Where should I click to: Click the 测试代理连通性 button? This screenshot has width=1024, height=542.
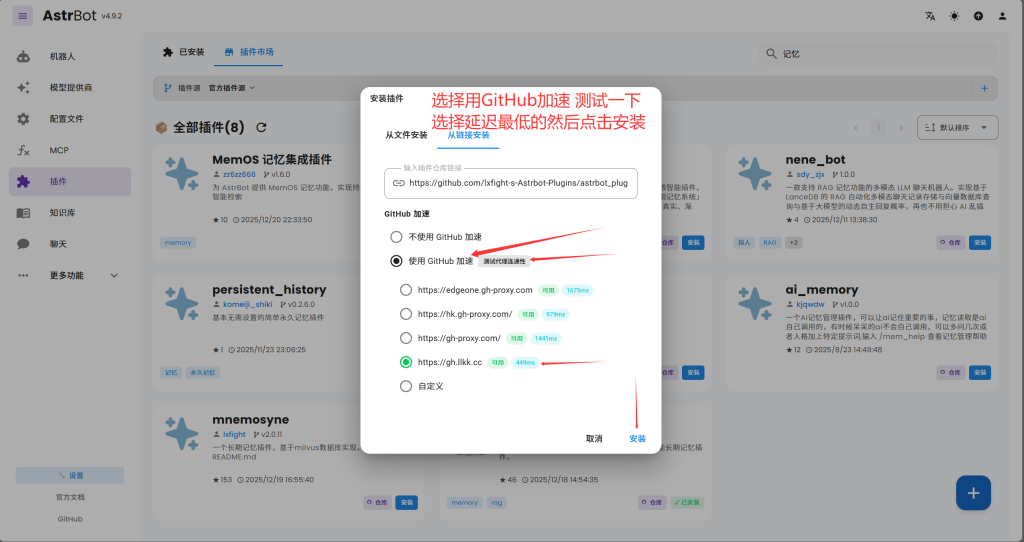pos(503,262)
